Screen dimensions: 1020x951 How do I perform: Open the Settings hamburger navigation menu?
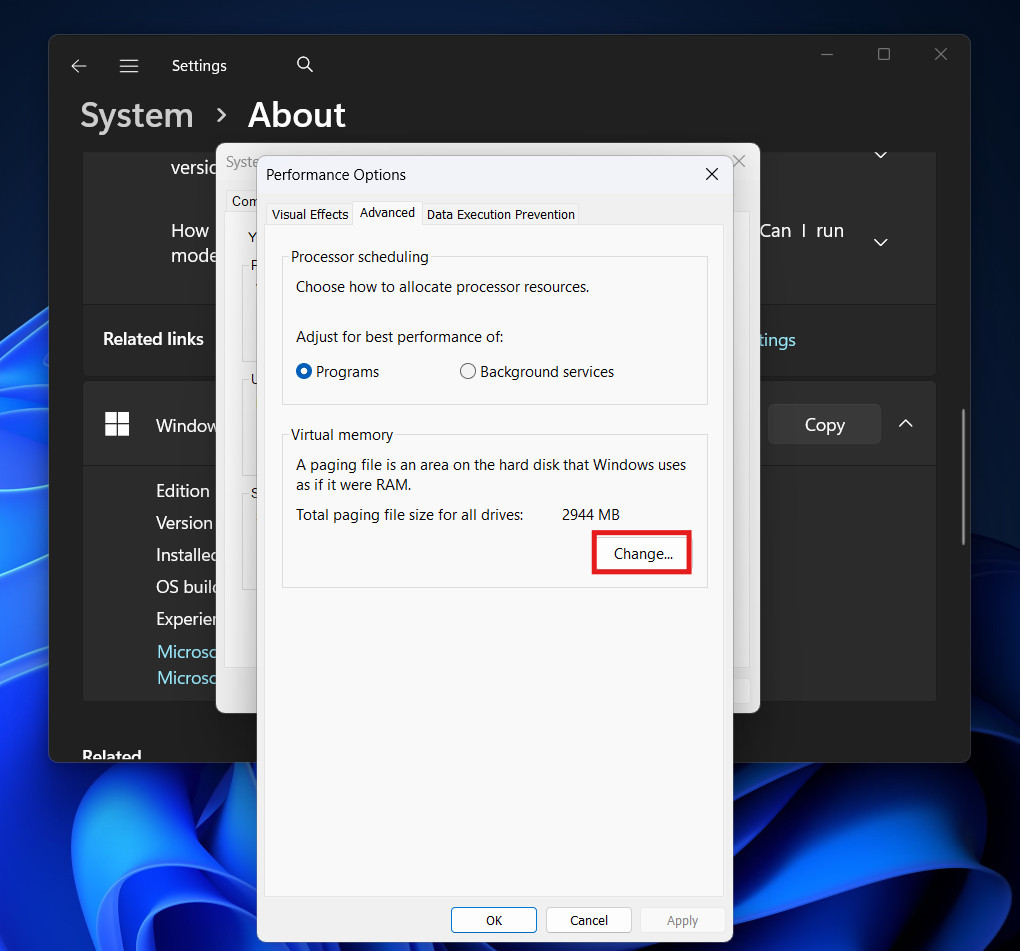pyautogui.click(x=129, y=66)
